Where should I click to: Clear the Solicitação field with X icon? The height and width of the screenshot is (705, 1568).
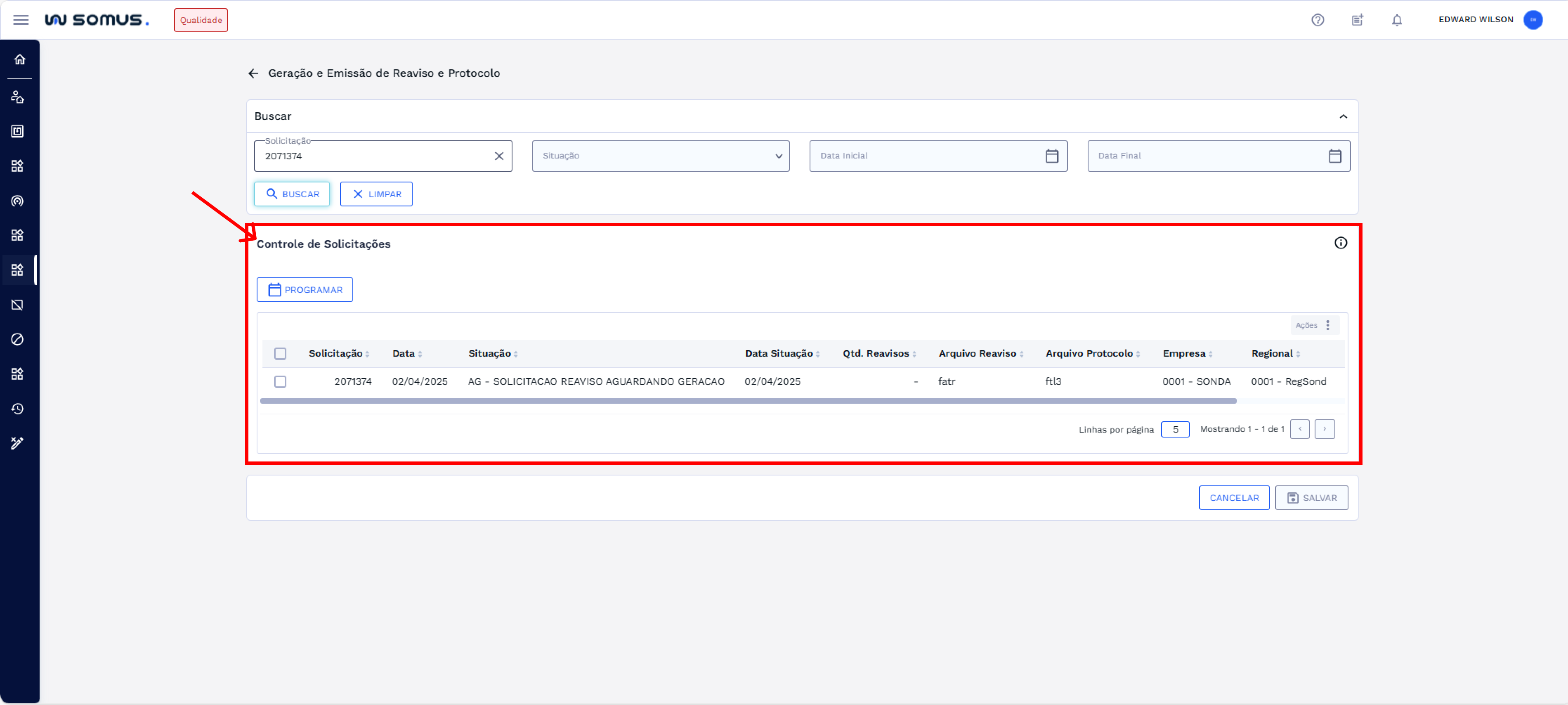(498, 156)
